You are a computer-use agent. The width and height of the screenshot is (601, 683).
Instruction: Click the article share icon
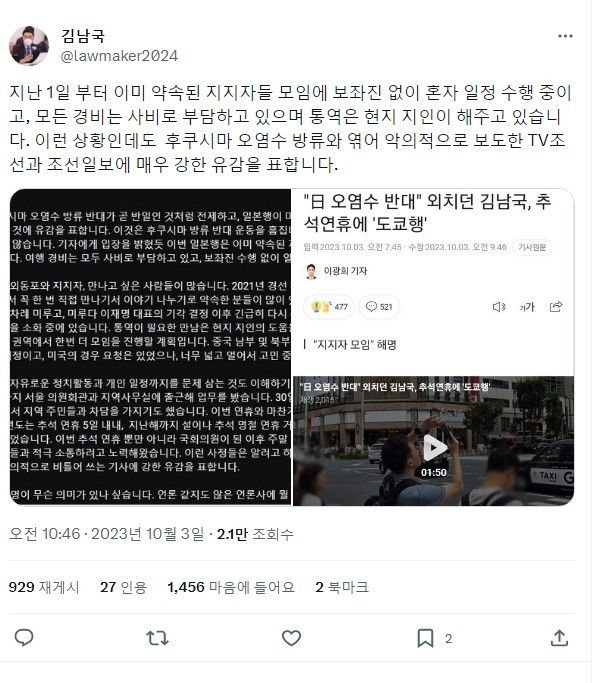(556, 307)
